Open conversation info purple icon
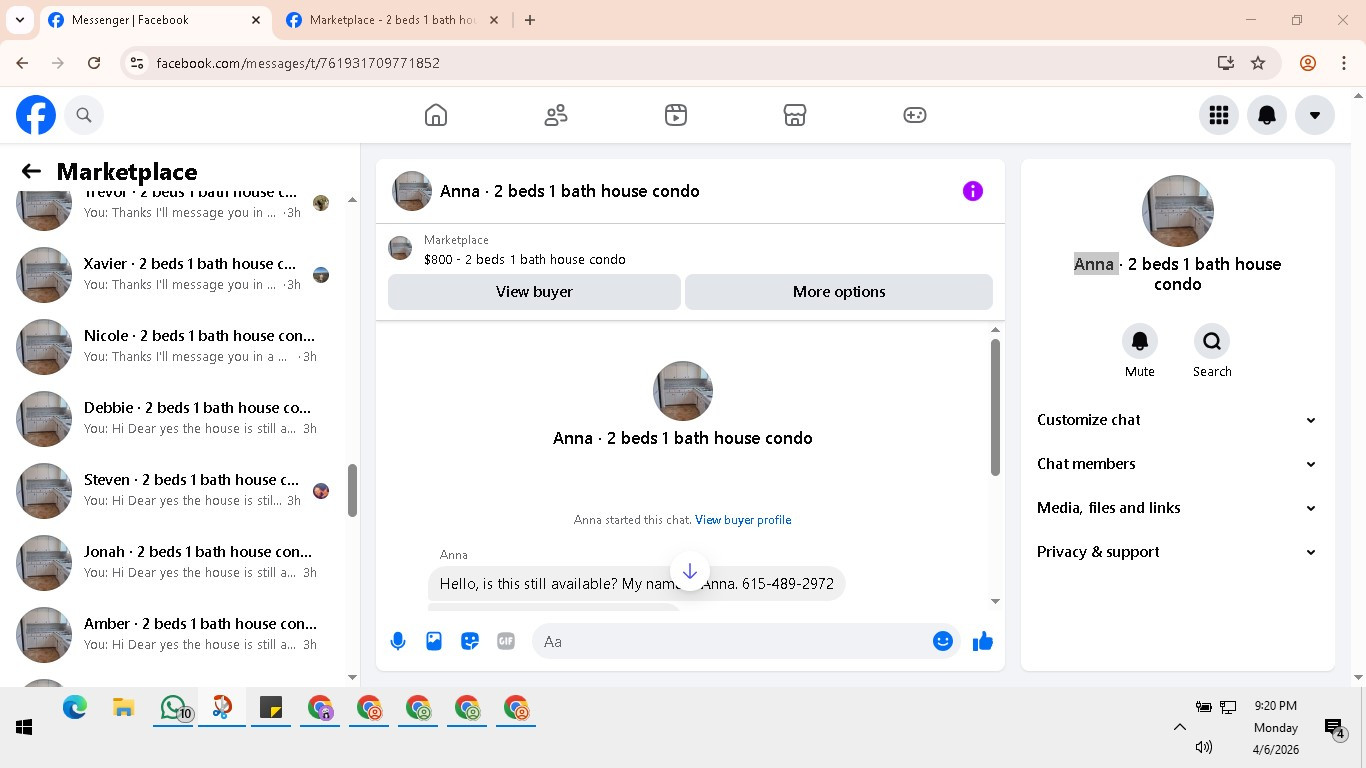 (x=973, y=191)
